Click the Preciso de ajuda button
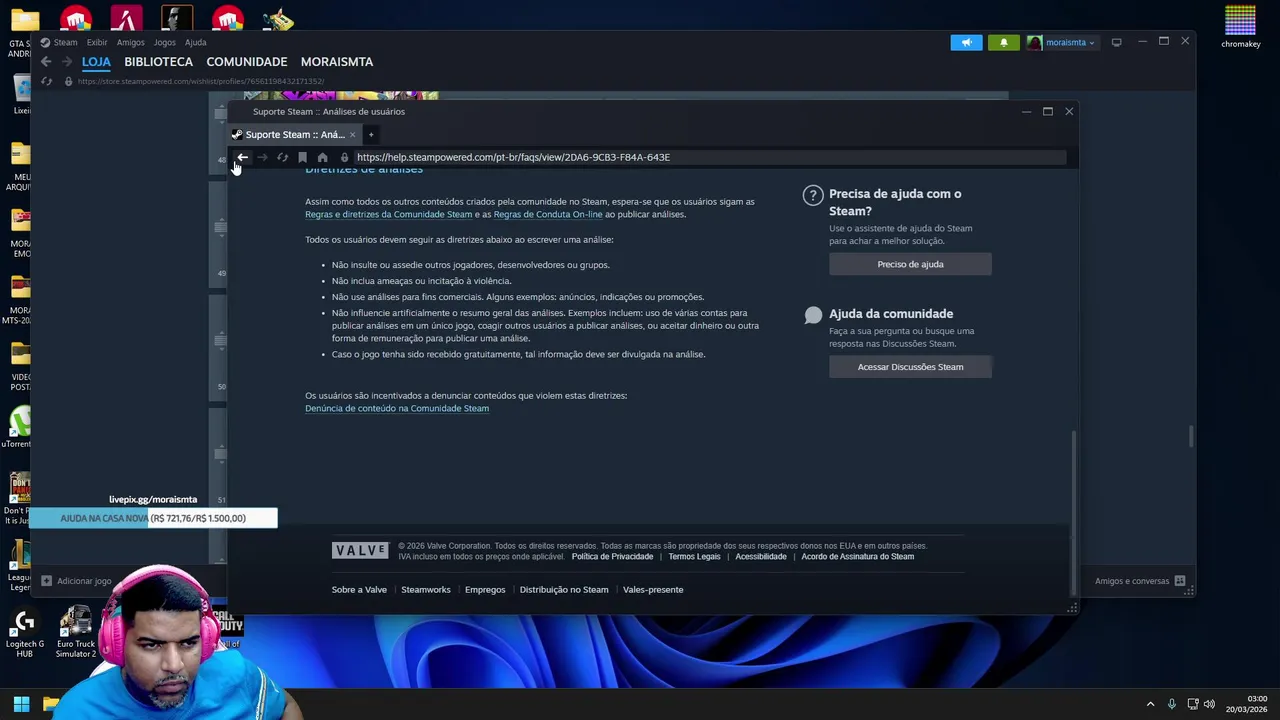The image size is (1280, 720). click(910, 264)
